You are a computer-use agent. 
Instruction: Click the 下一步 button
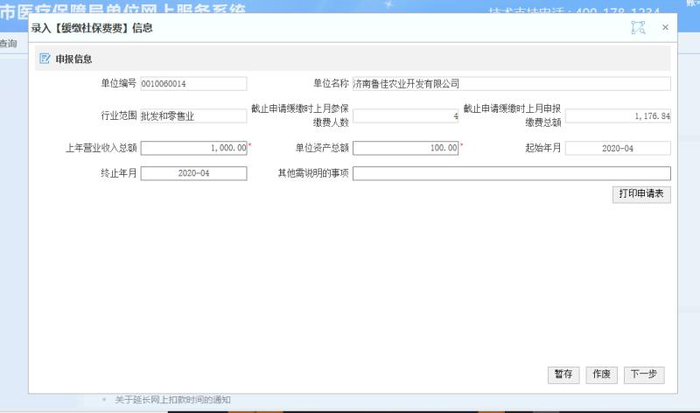click(644, 375)
